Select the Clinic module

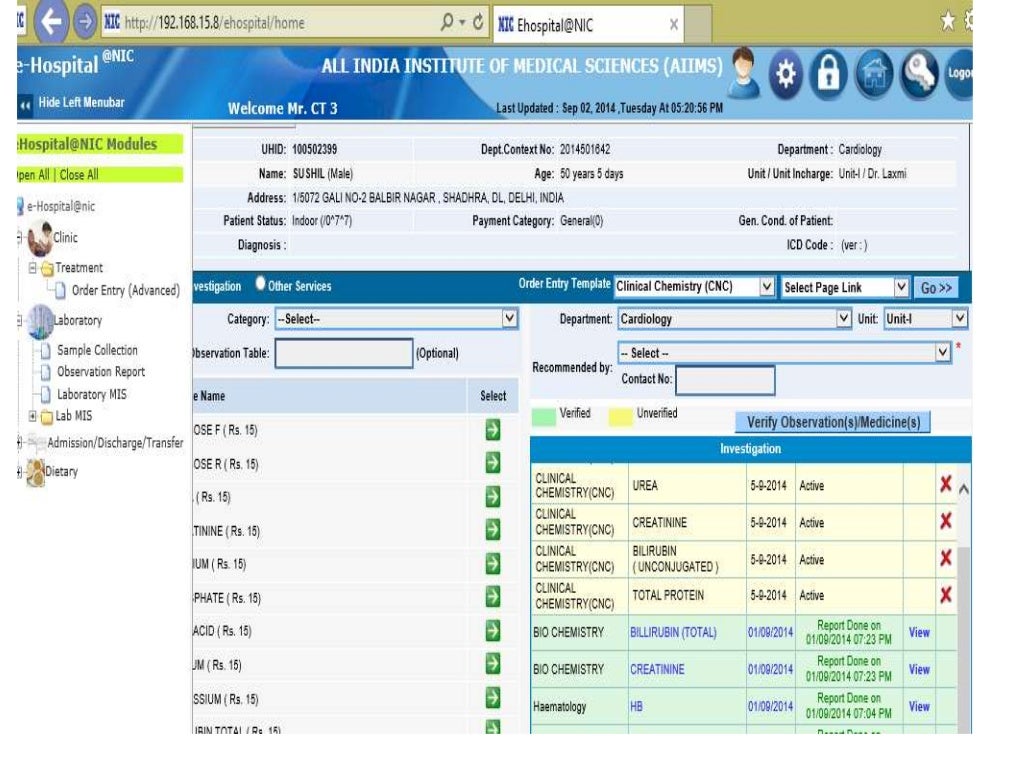coord(65,237)
